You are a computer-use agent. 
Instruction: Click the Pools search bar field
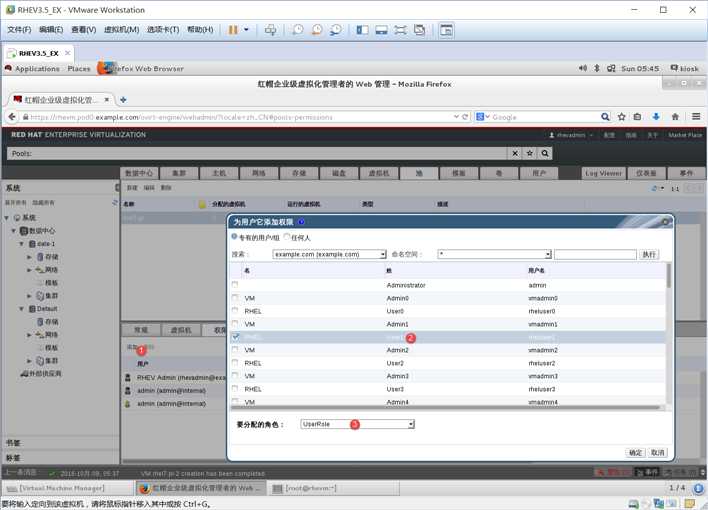257,154
